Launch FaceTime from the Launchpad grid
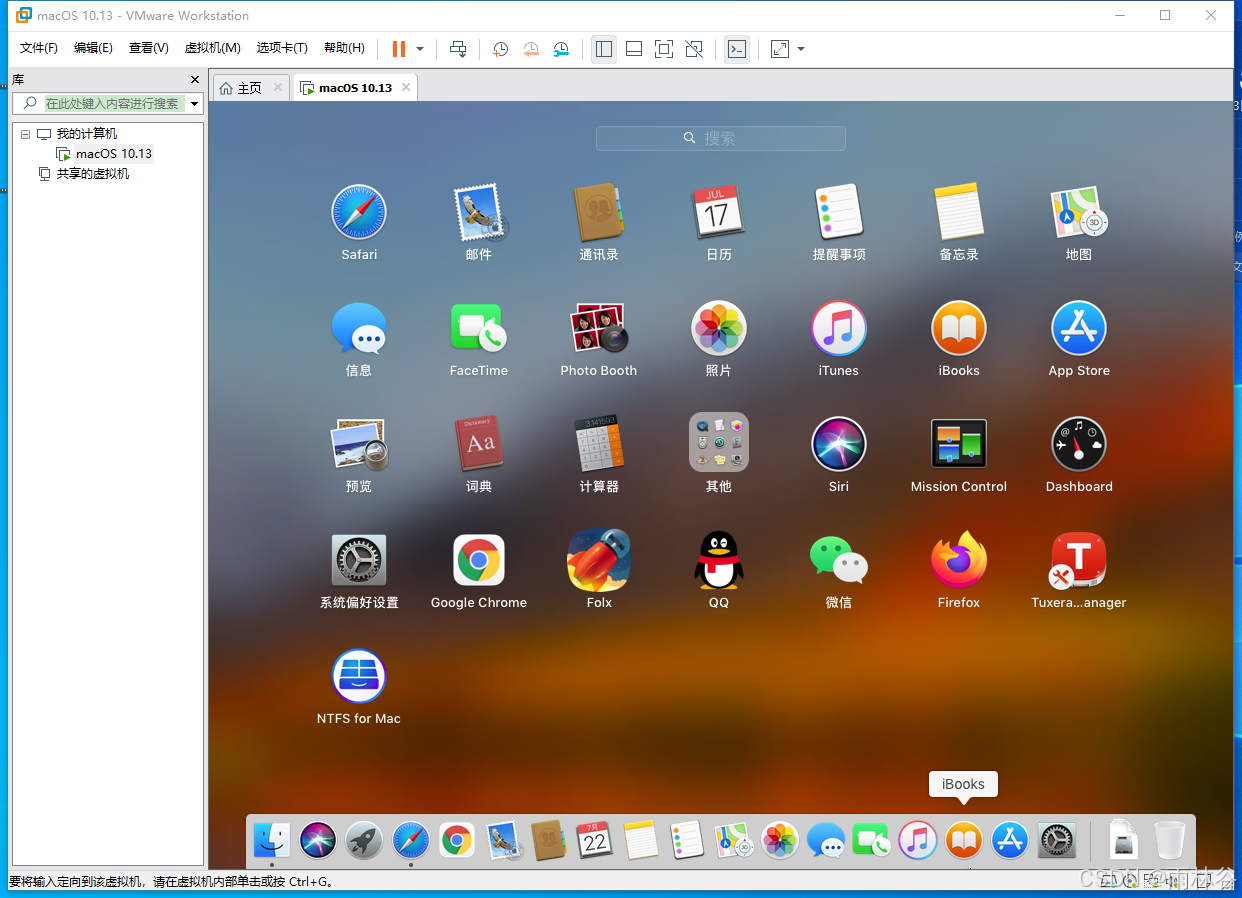 point(479,328)
